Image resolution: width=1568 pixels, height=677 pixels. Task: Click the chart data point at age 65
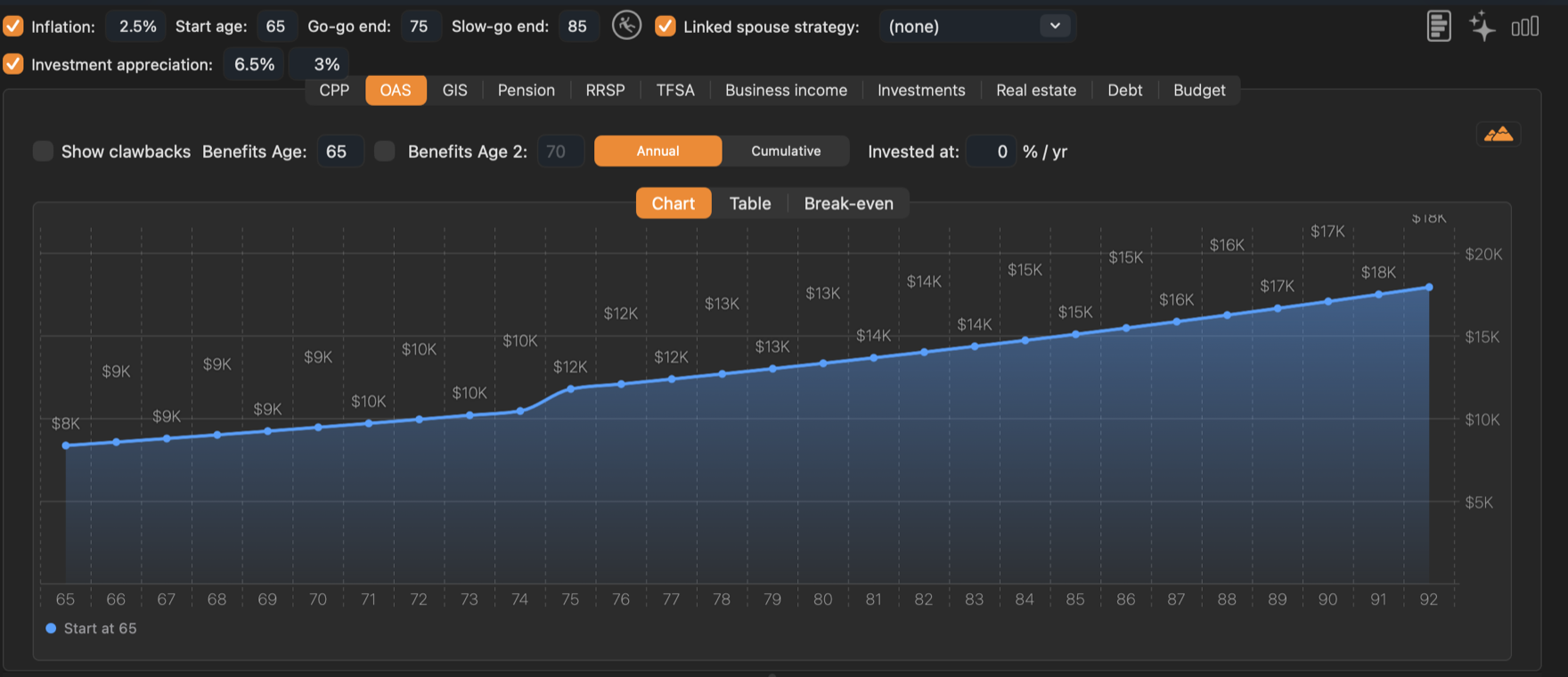click(x=66, y=445)
